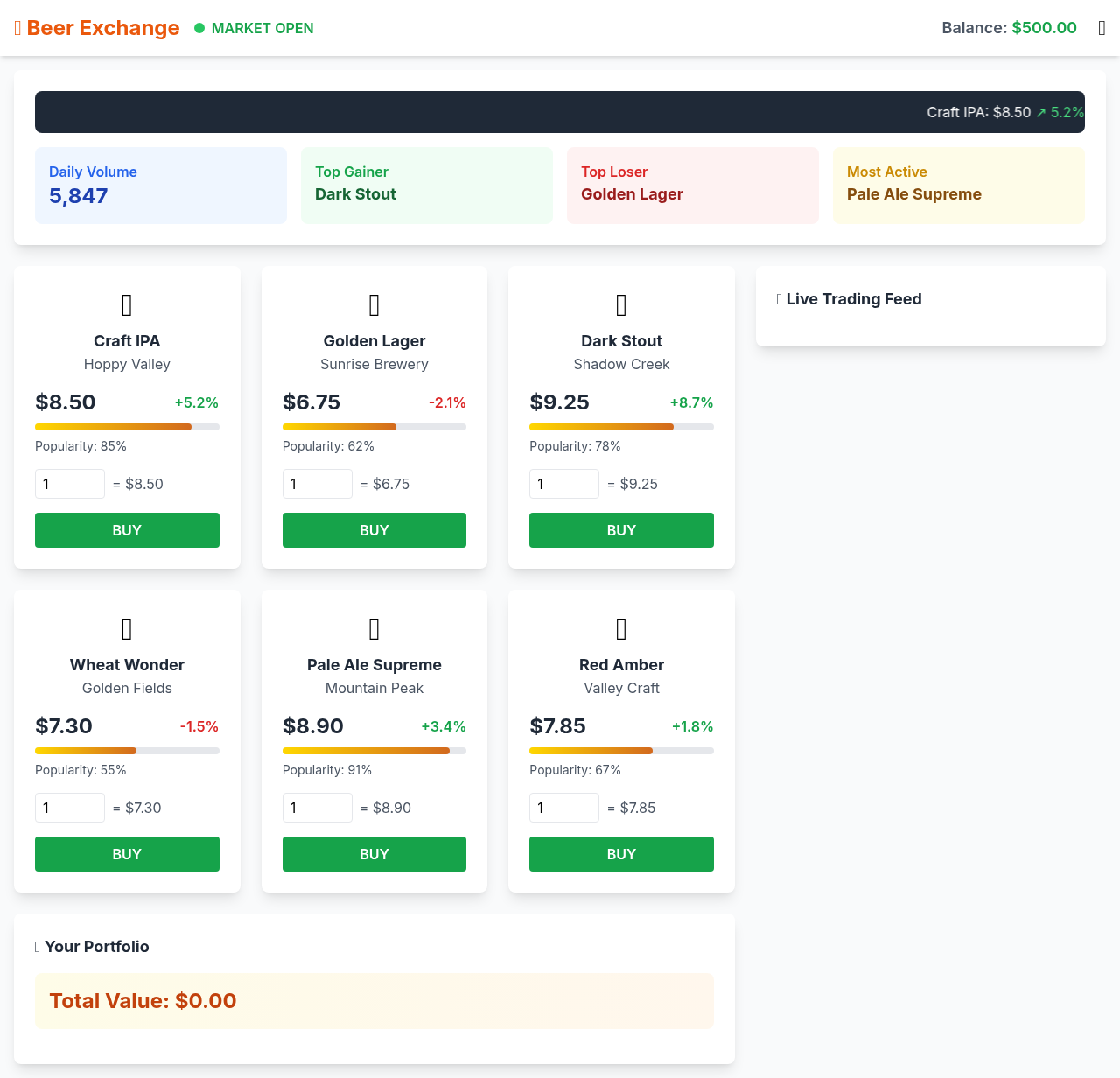Click the Your Portfolio panel icon
Viewport: 1120px width, 1078px height.
coord(36,946)
